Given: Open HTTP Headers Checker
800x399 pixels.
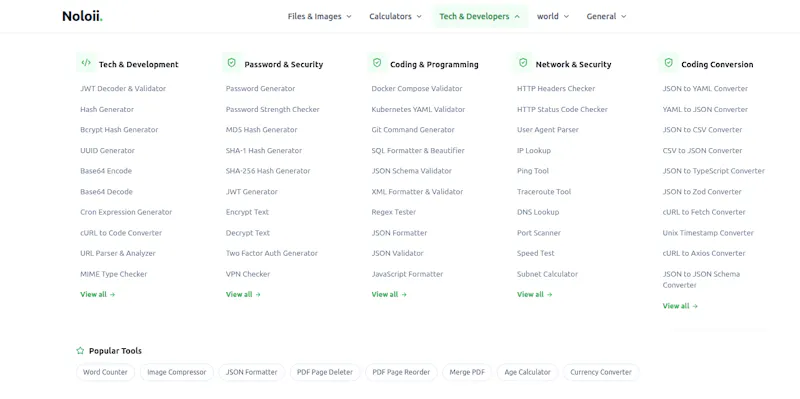Looking at the screenshot, I should [x=556, y=89].
